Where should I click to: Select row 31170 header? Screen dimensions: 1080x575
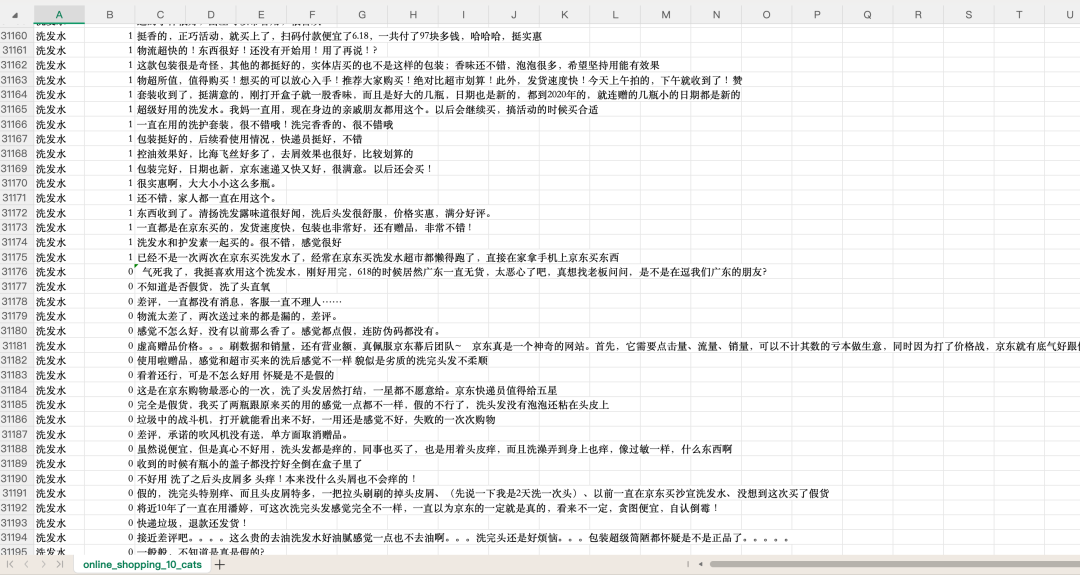[x=15, y=183]
